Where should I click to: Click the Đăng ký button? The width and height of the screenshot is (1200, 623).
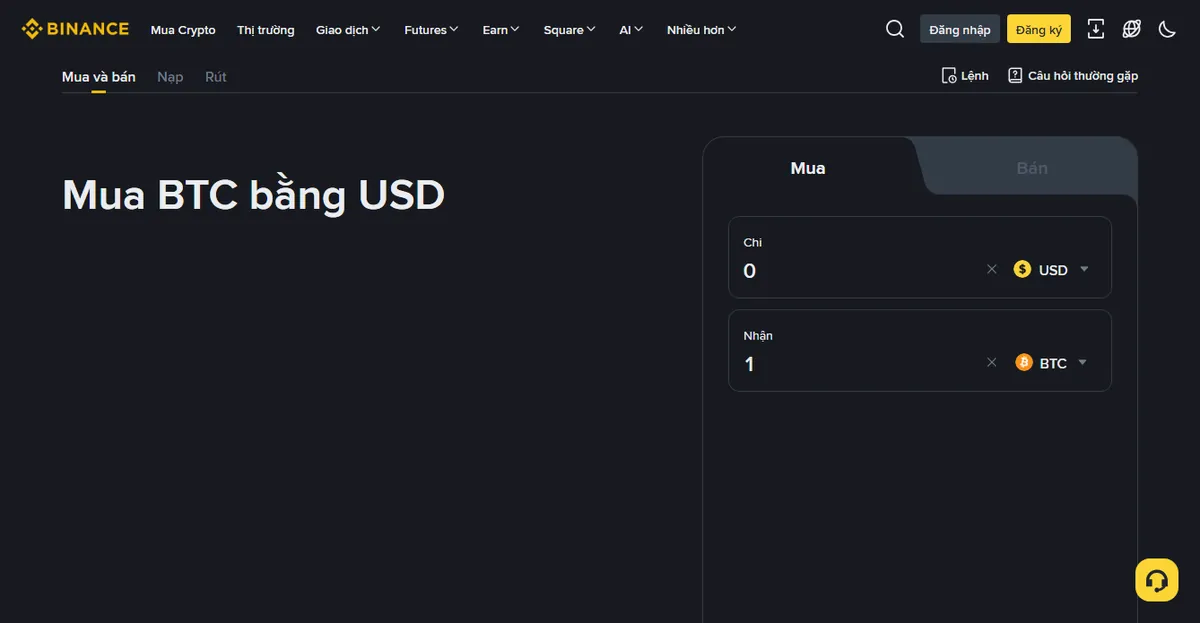[1039, 29]
